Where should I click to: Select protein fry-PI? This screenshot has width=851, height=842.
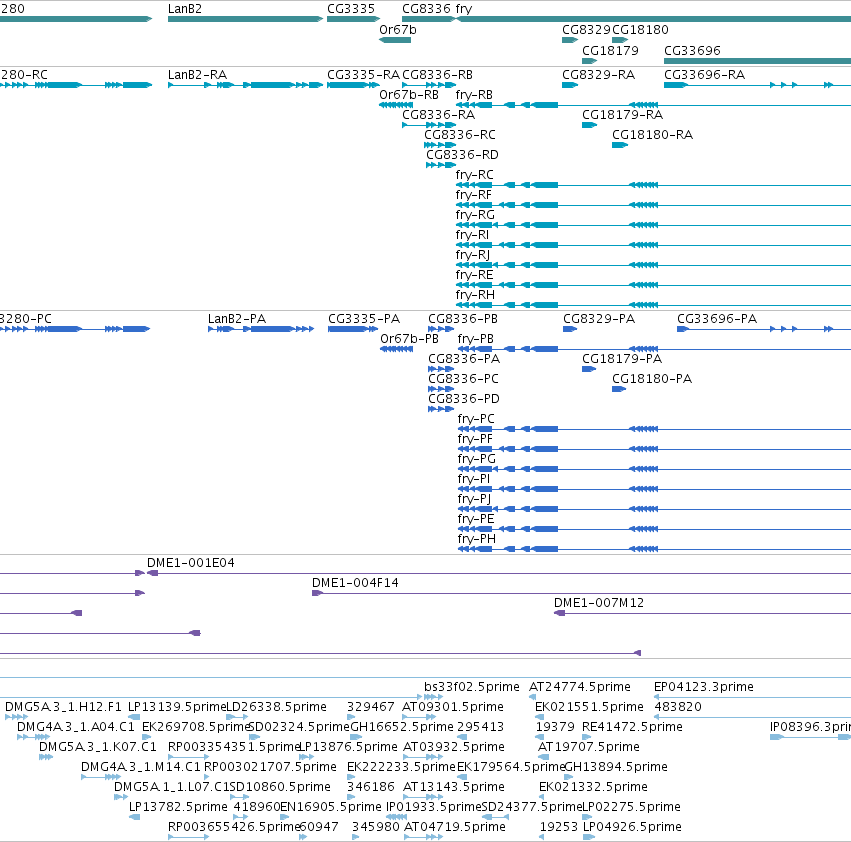click(x=654, y=489)
